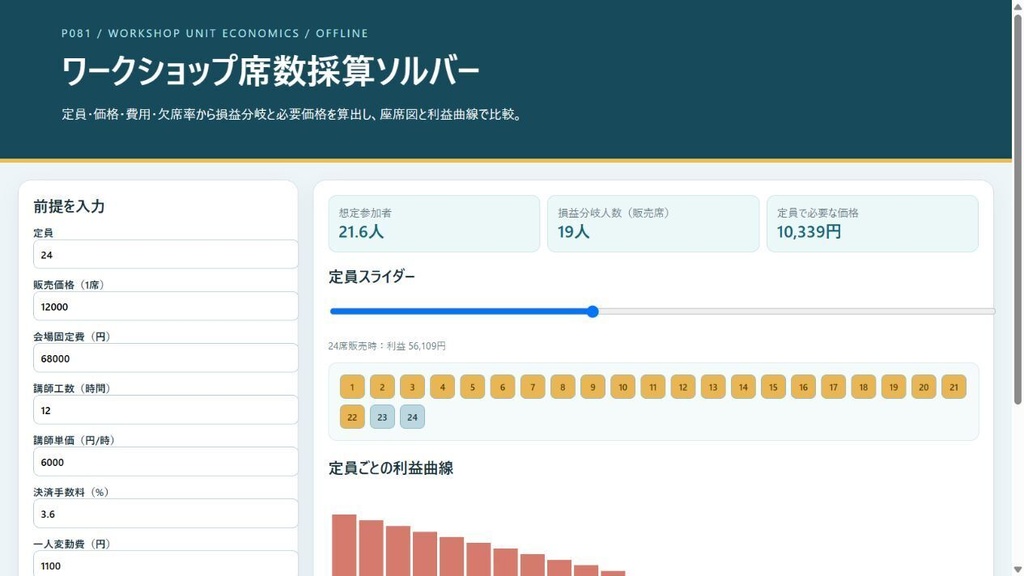Screen dimensions: 1024x576
Task: Click the 販売価格 input showing 12000
Action: 165,306
